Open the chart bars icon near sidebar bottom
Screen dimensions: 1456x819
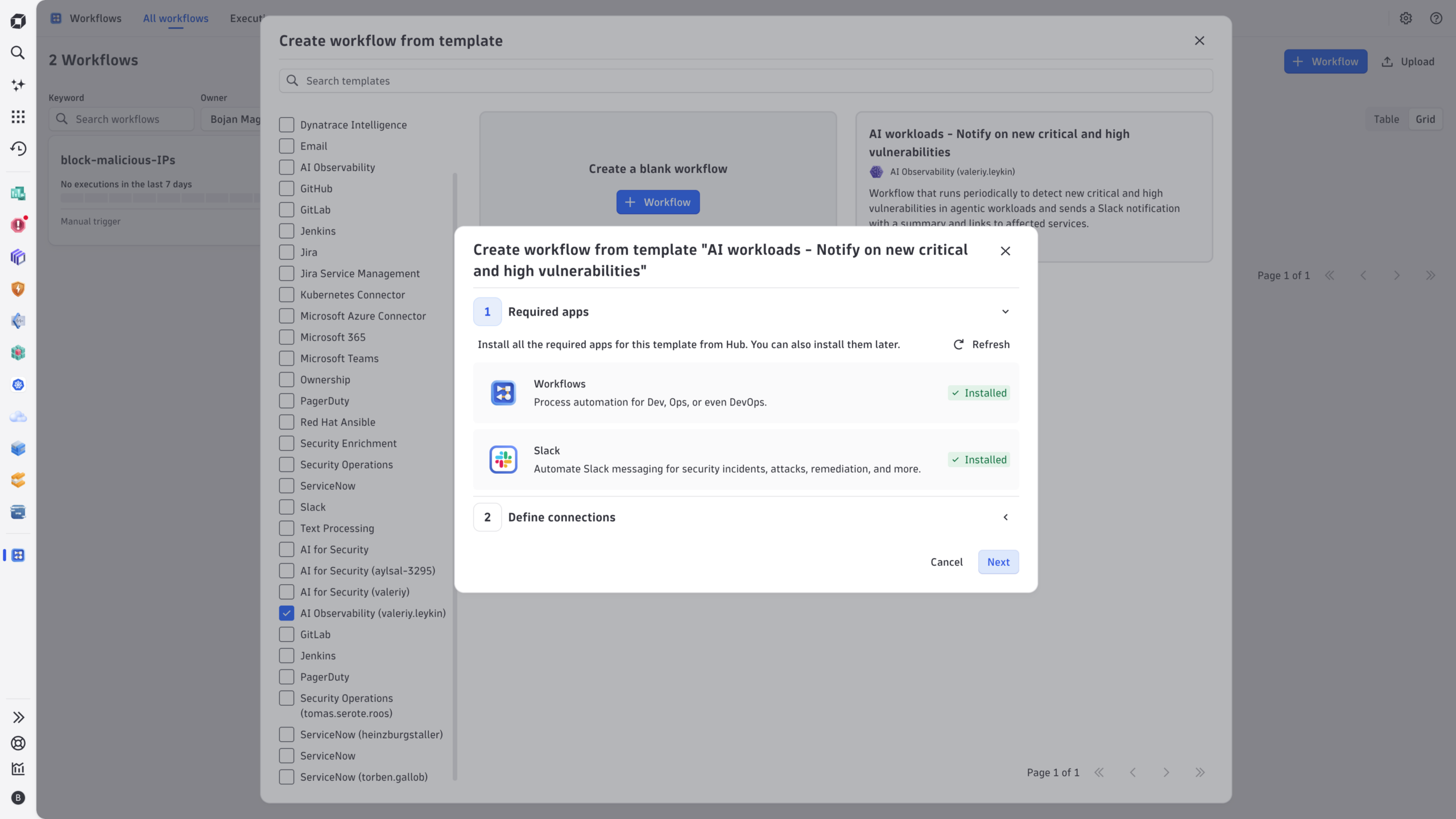tap(18, 769)
